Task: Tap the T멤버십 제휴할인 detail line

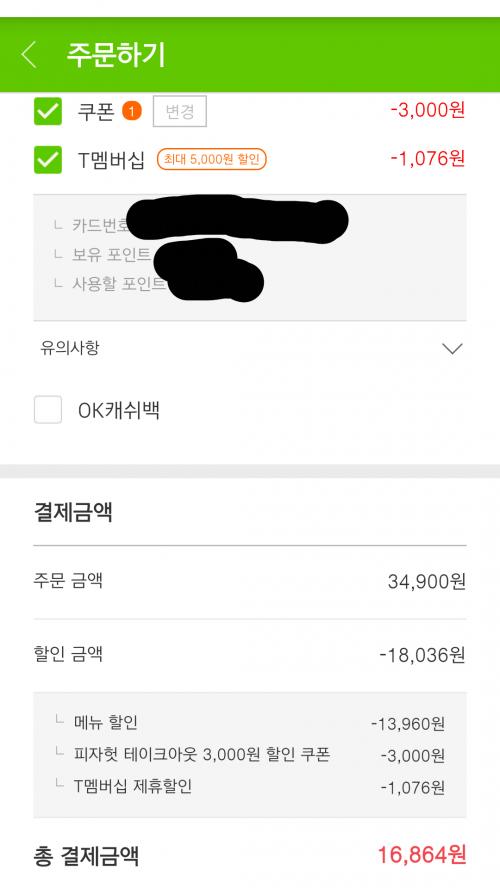Action: click(250, 787)
